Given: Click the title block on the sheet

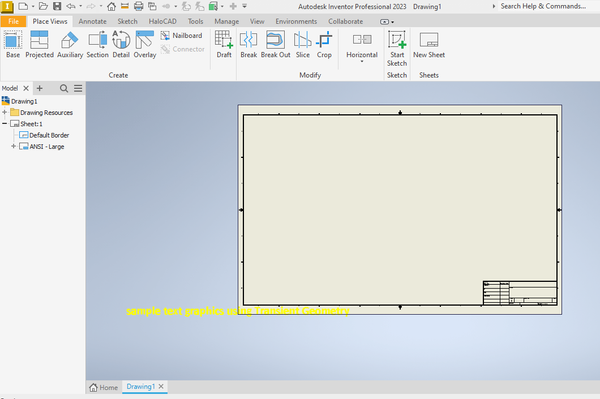Looking at the screenshot, I should click(x=520, y=293).
